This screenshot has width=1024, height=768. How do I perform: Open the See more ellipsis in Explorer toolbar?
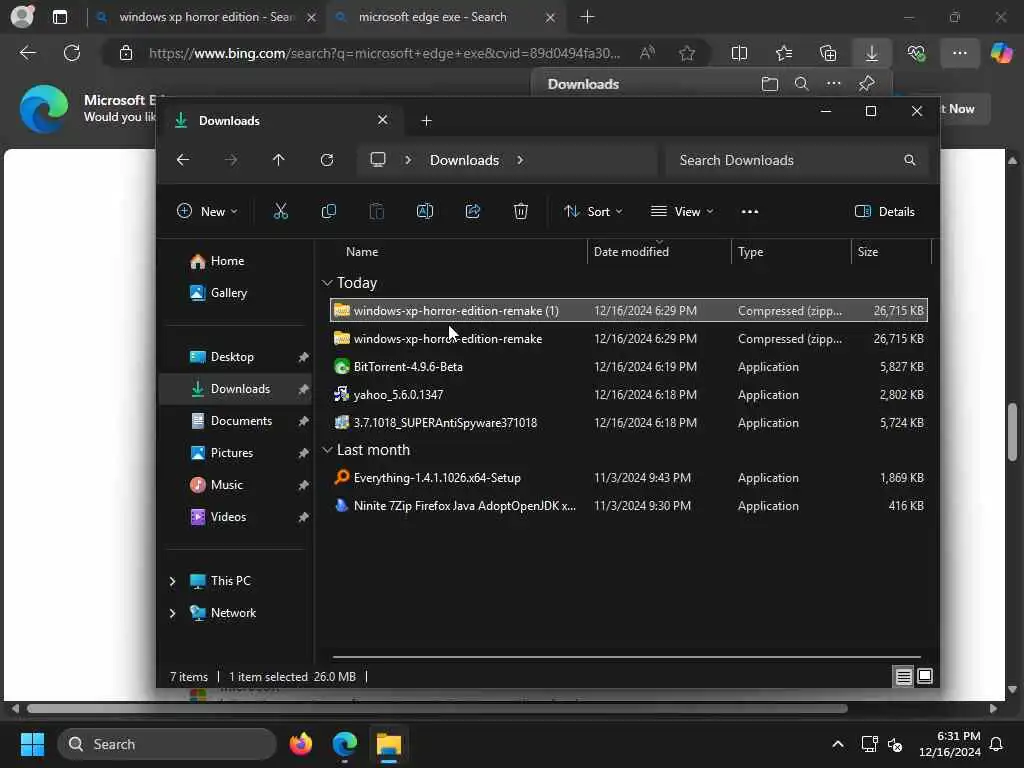click(x=750, y=212)
